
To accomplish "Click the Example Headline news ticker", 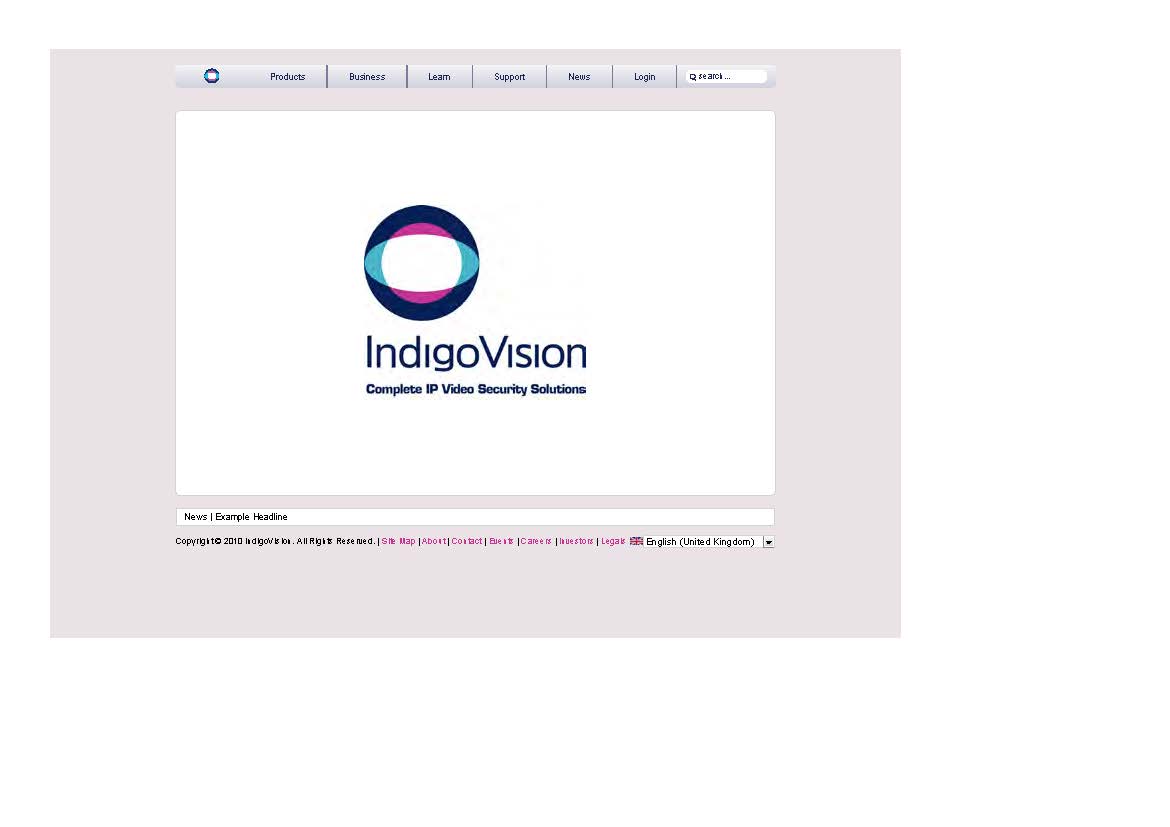I will (x=251, y=517).
